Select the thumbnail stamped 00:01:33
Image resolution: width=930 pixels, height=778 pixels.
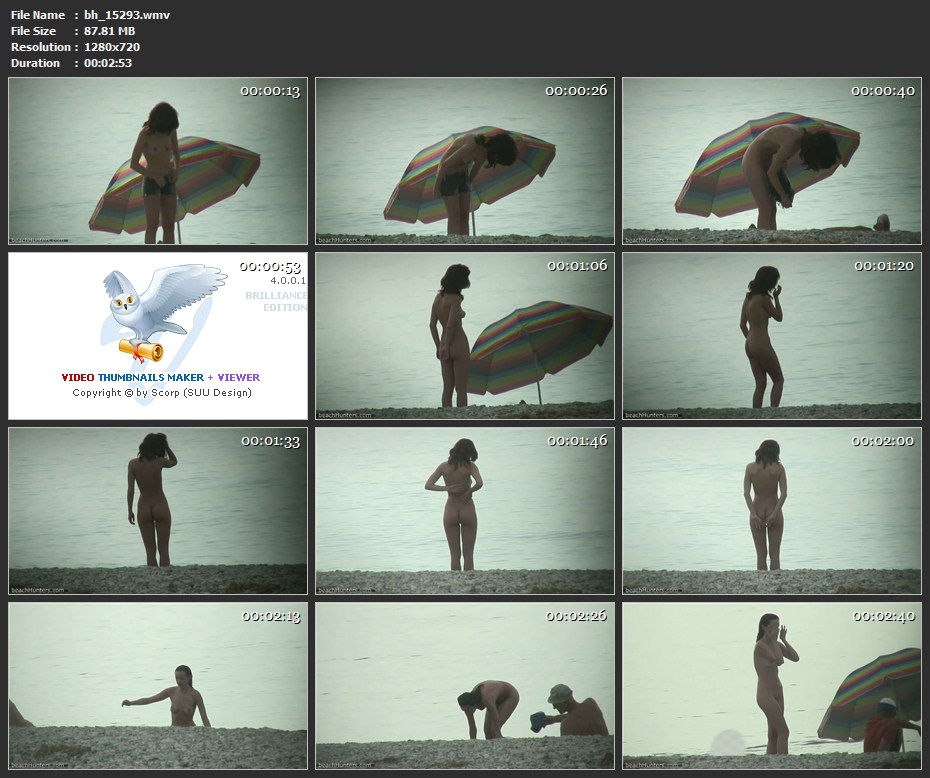point(158,511)
